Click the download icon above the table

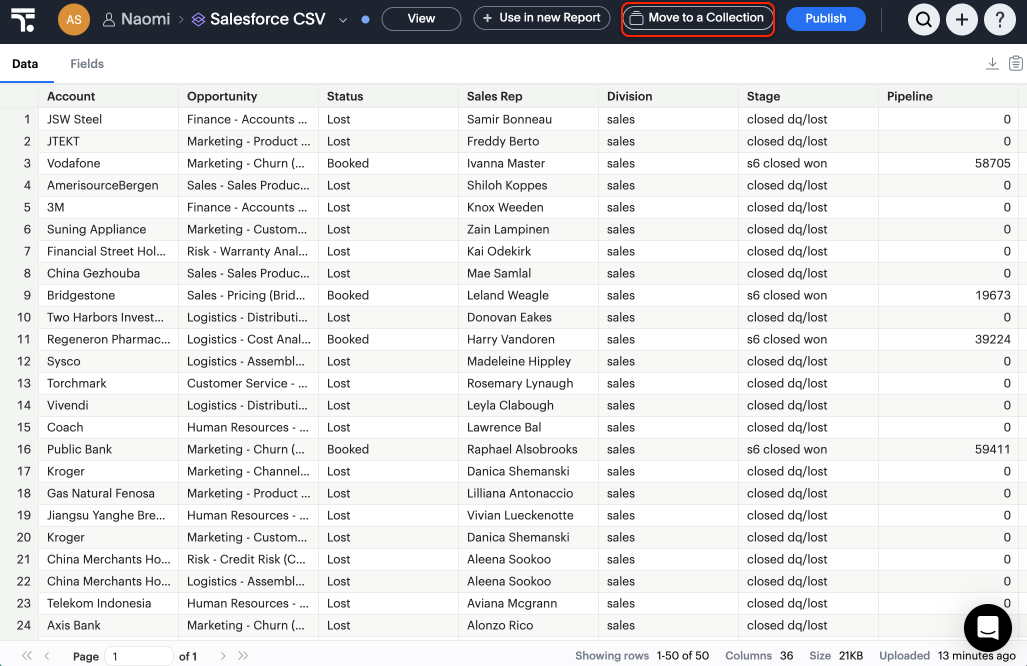991,62
